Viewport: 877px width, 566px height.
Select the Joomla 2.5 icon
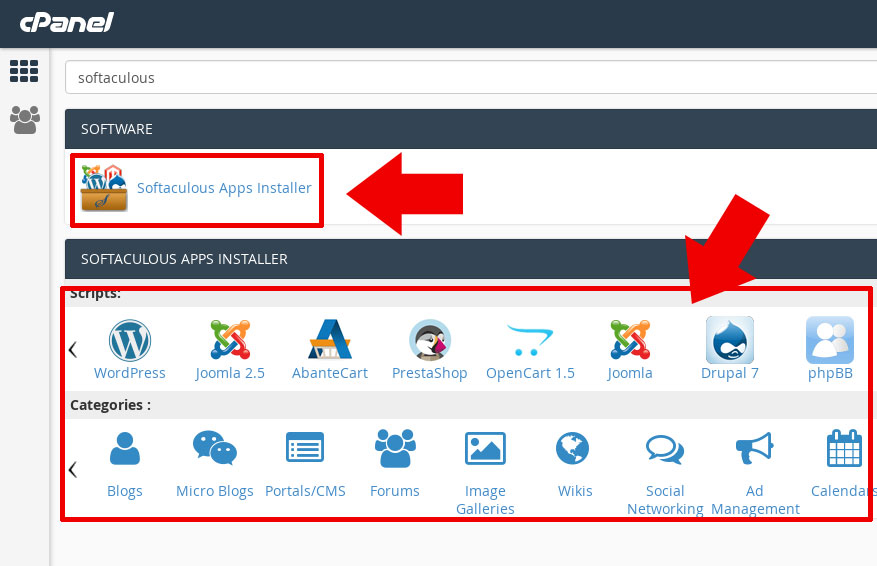[x=230, y=339]
